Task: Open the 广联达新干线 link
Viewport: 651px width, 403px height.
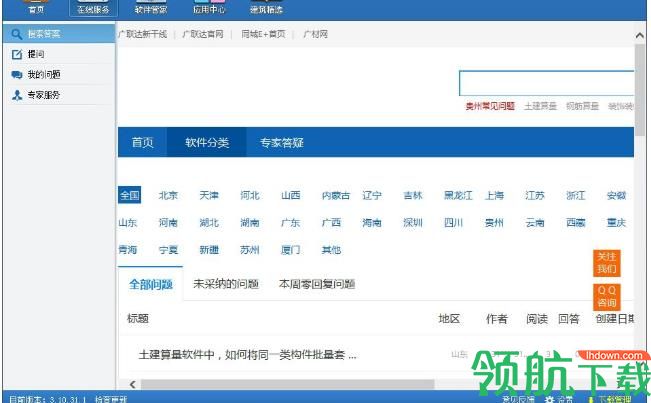Action: (x=142, y=34)
